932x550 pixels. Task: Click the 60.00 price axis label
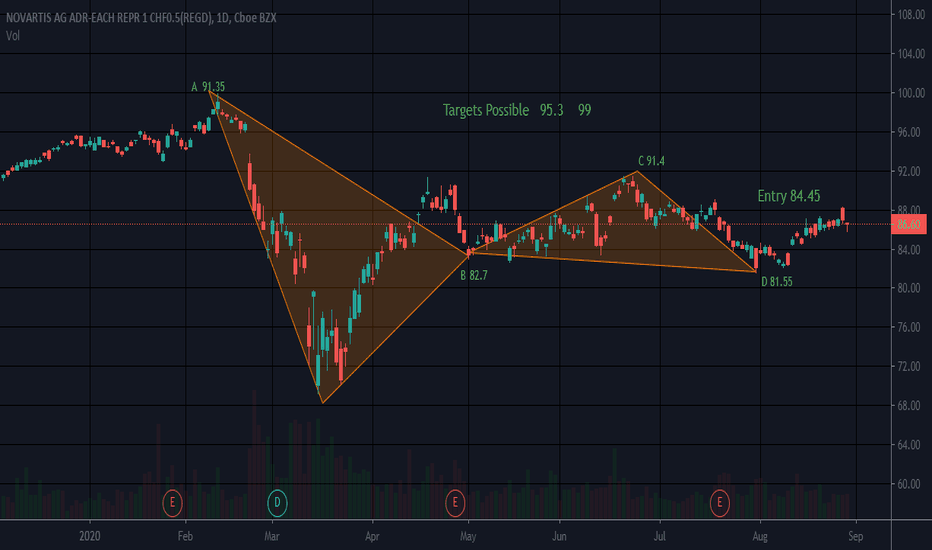coord(911,485)
